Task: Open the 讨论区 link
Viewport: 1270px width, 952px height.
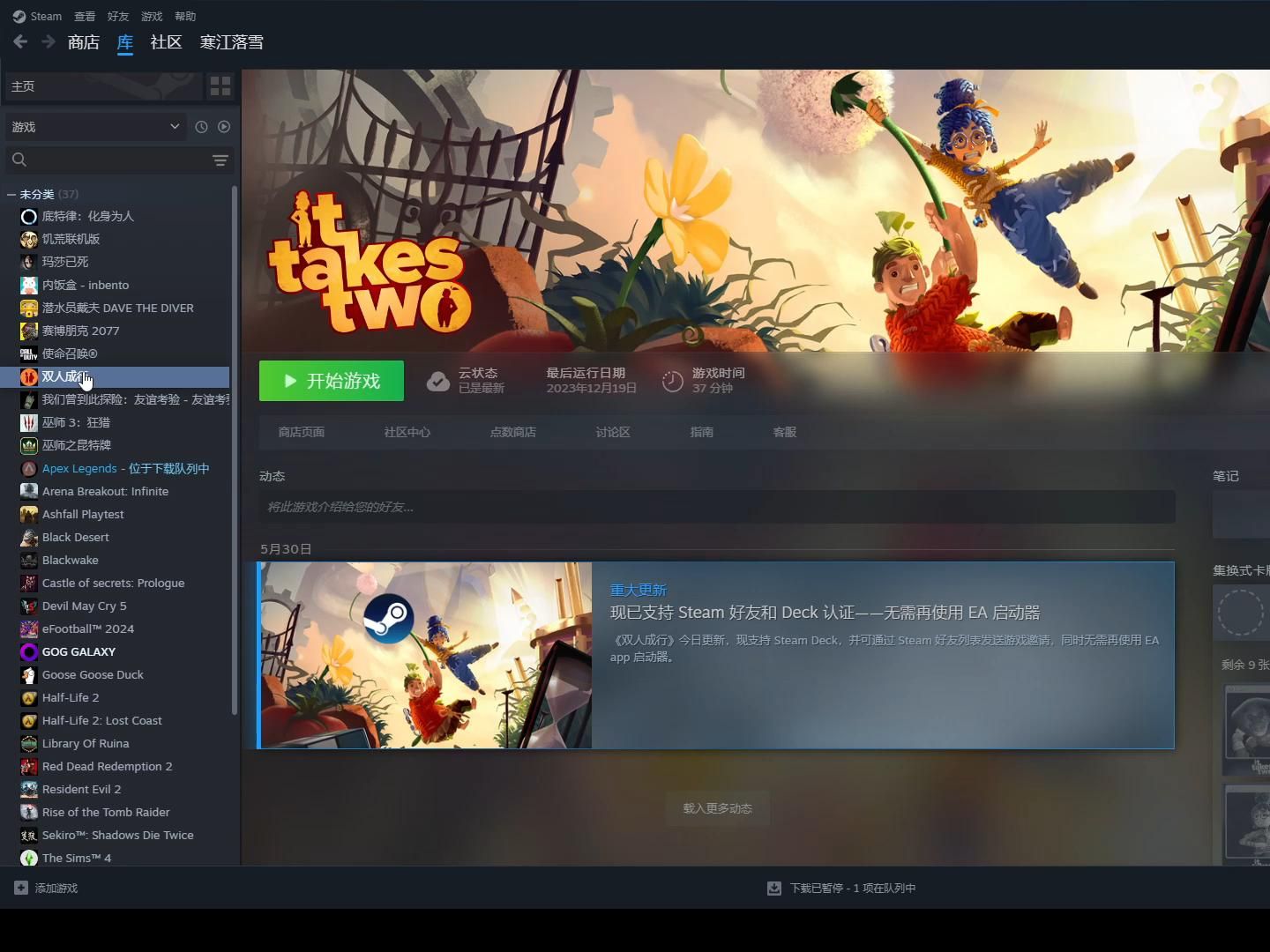Action: [x=613, y=432]
